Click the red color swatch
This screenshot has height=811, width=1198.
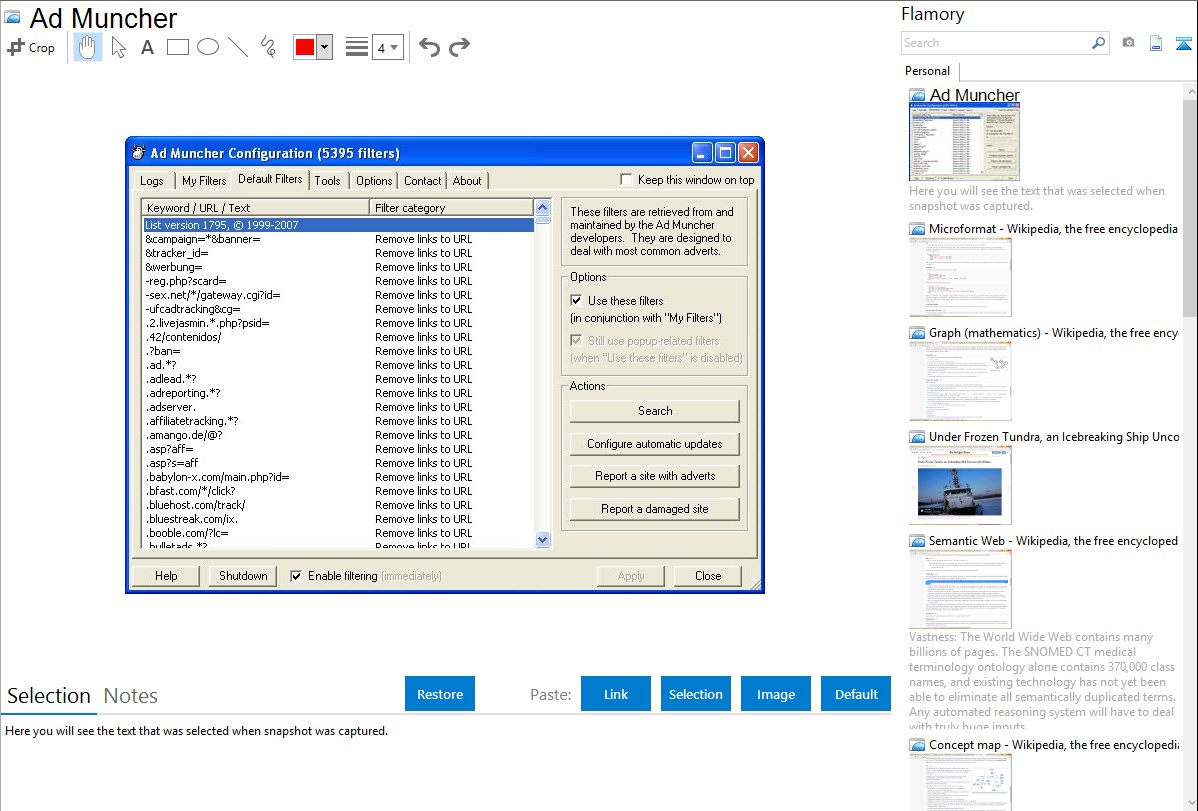click(305, 47)
